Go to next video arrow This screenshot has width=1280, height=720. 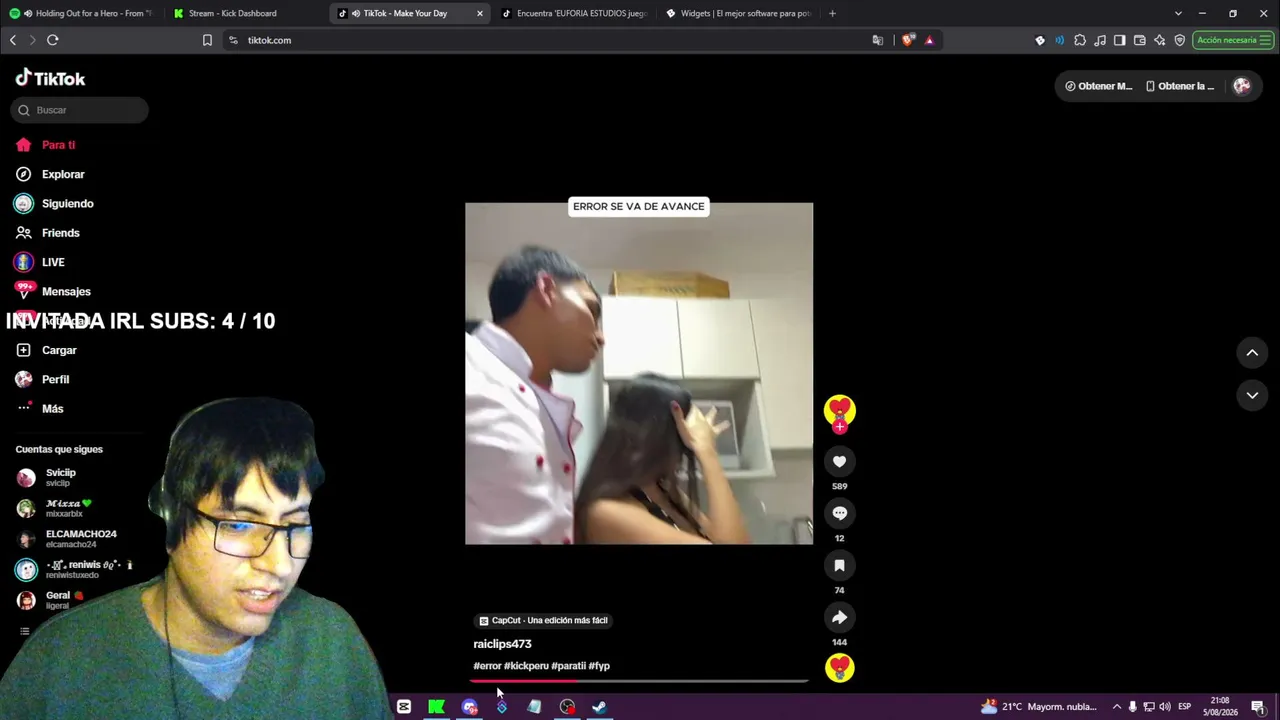[1252, 395]
